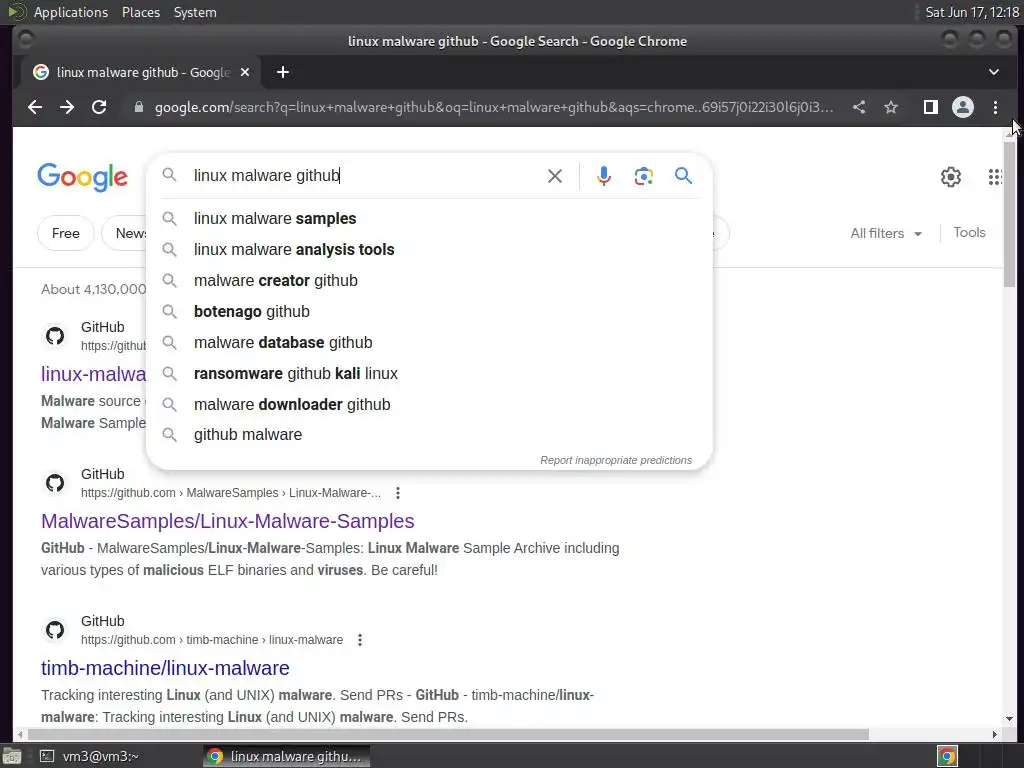Open options for MalwareSamples result
This screenshot has width=1024, height=768.
pos(398,493)
